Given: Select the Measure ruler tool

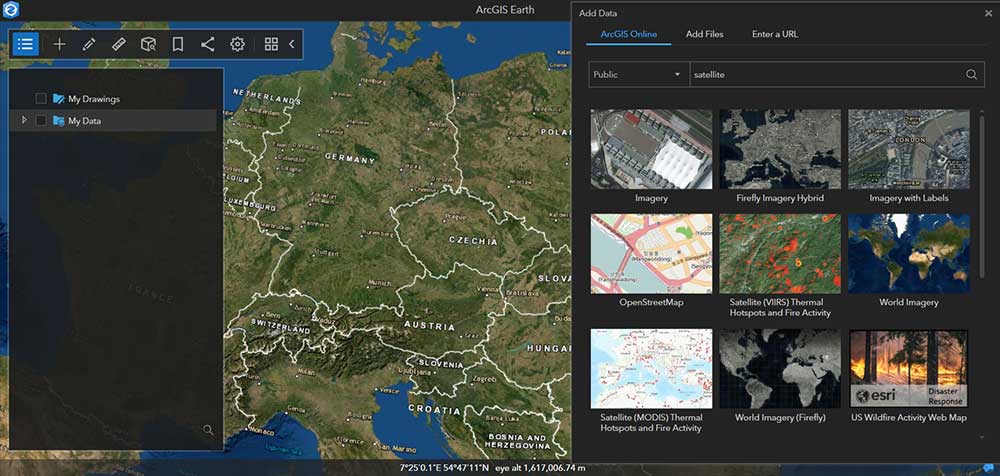Looking at the screenshot, I should tap(119, 44).
